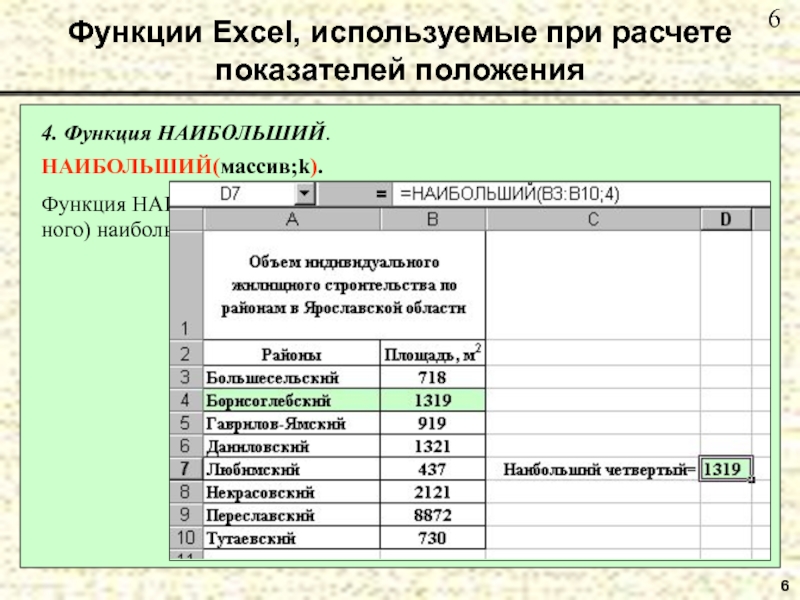Select row 9 header
Image resolution: width=800 pixels, height=600 pixels.
(x=186, y=515)
